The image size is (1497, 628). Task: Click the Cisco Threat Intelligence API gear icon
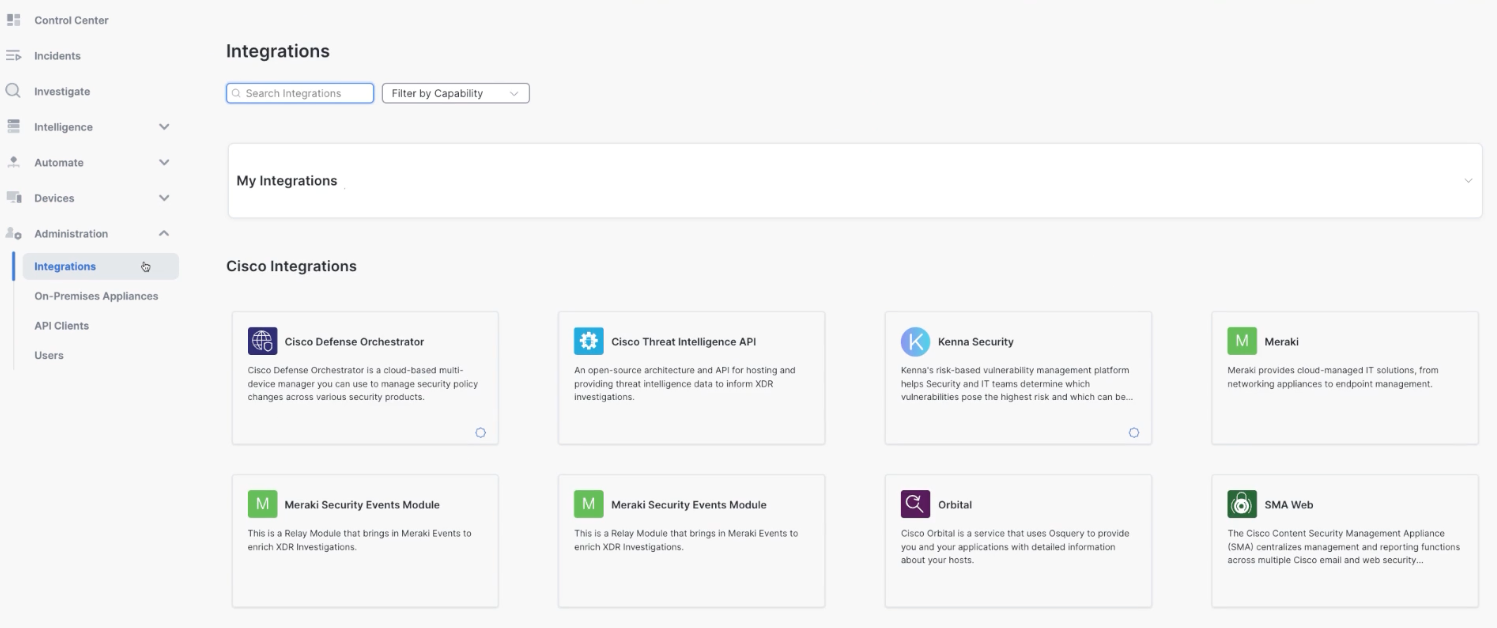pos(589,341)
